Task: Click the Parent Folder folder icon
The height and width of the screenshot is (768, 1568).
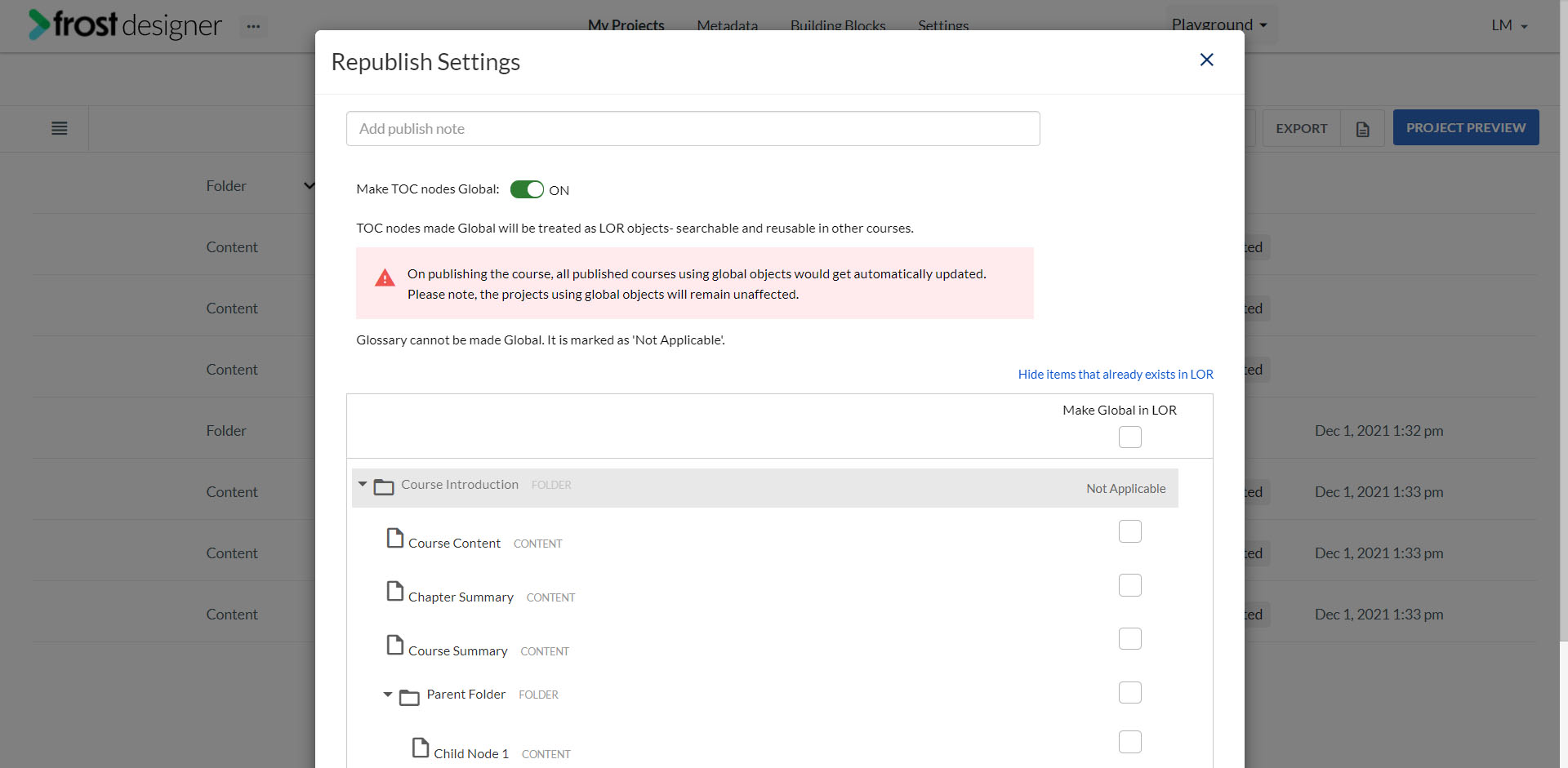Action: point(409,697)
